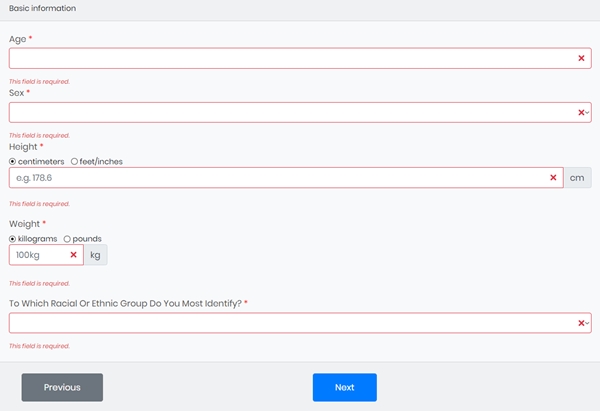Proceed with the Next button
The image size is (600, 411).
(344, 387)
